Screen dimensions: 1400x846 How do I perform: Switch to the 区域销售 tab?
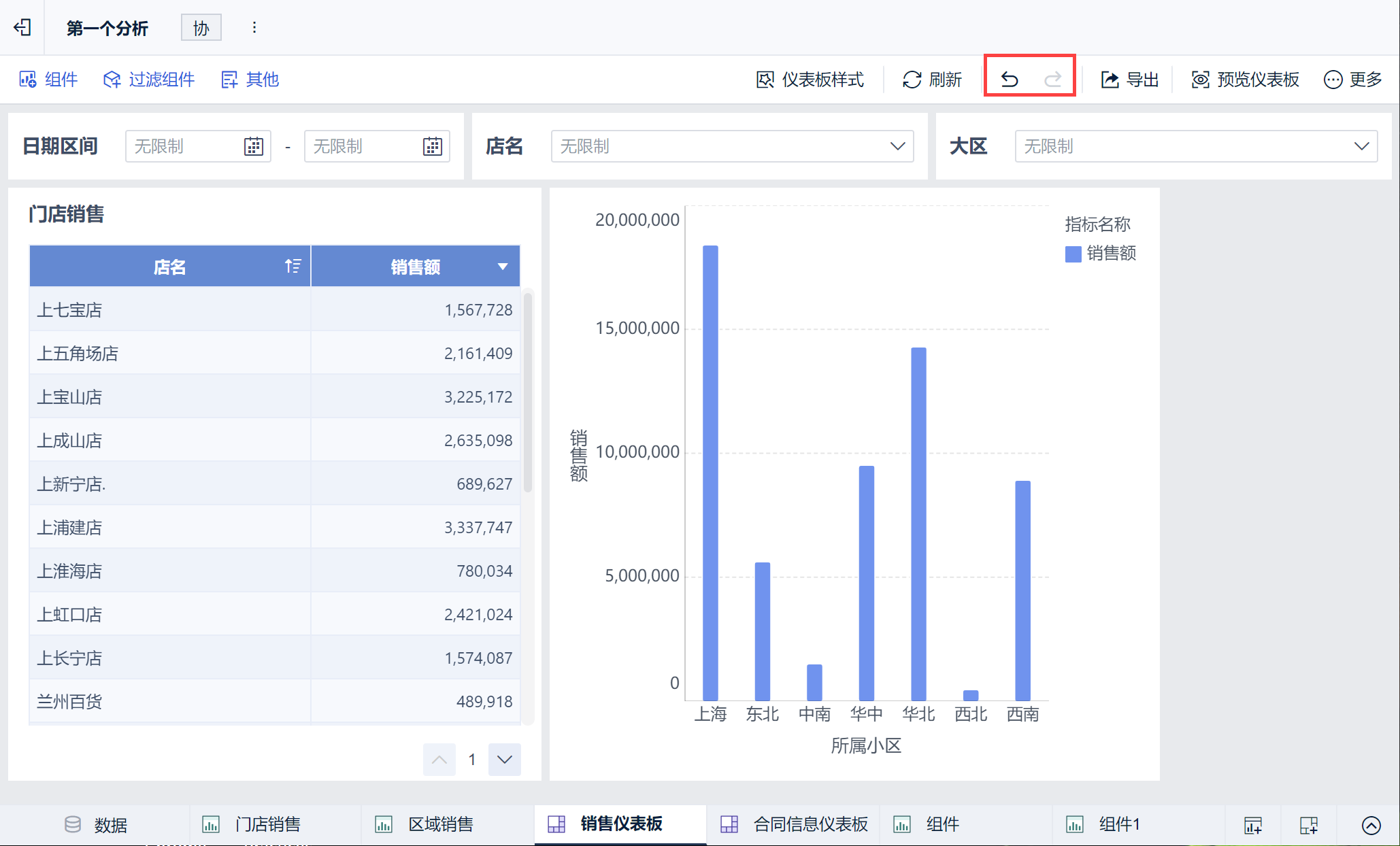(440, 824)
